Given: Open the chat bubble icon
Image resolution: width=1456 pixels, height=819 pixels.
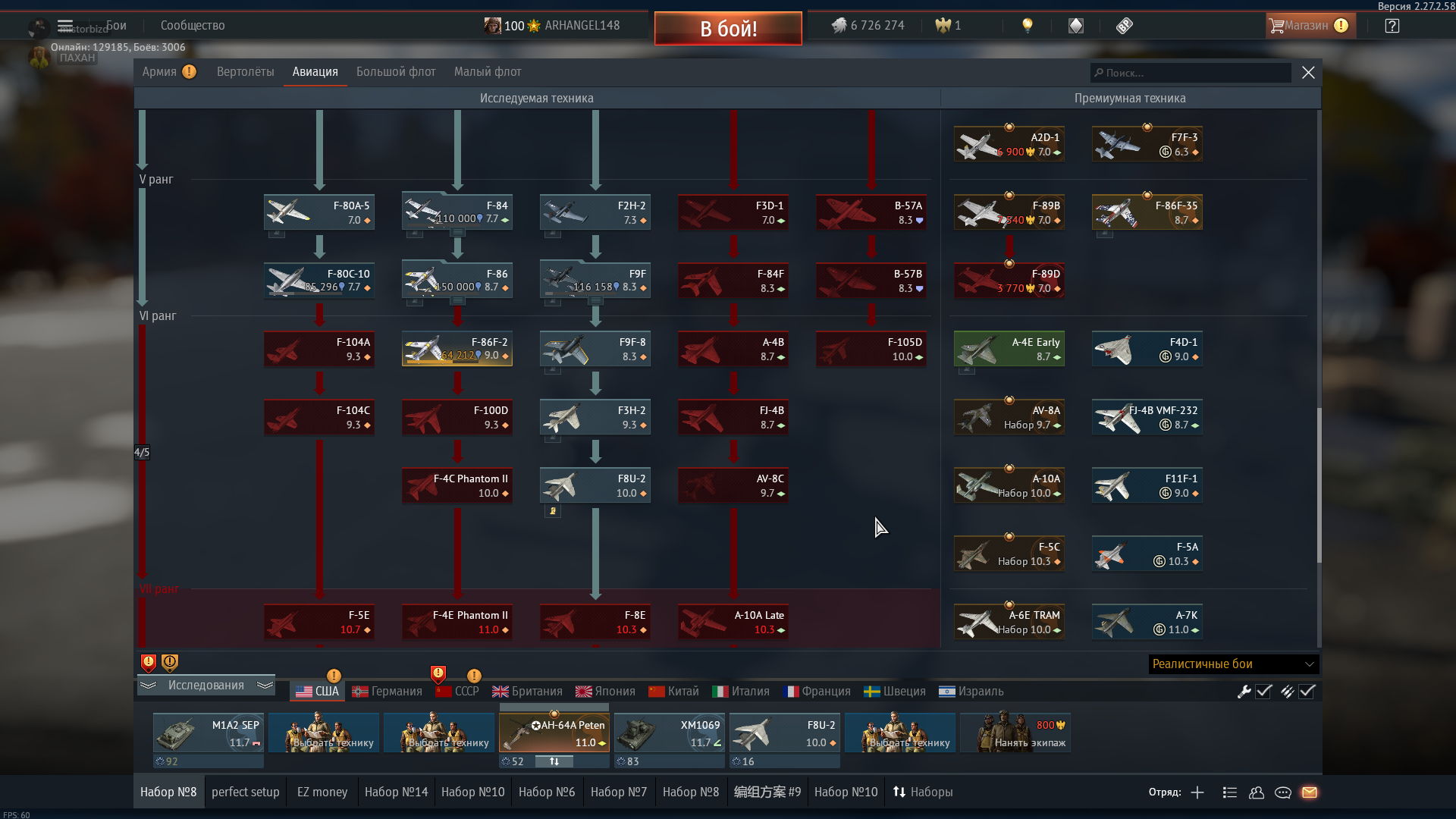Looking at the screenshot, I should click(x=1283, y=792).
